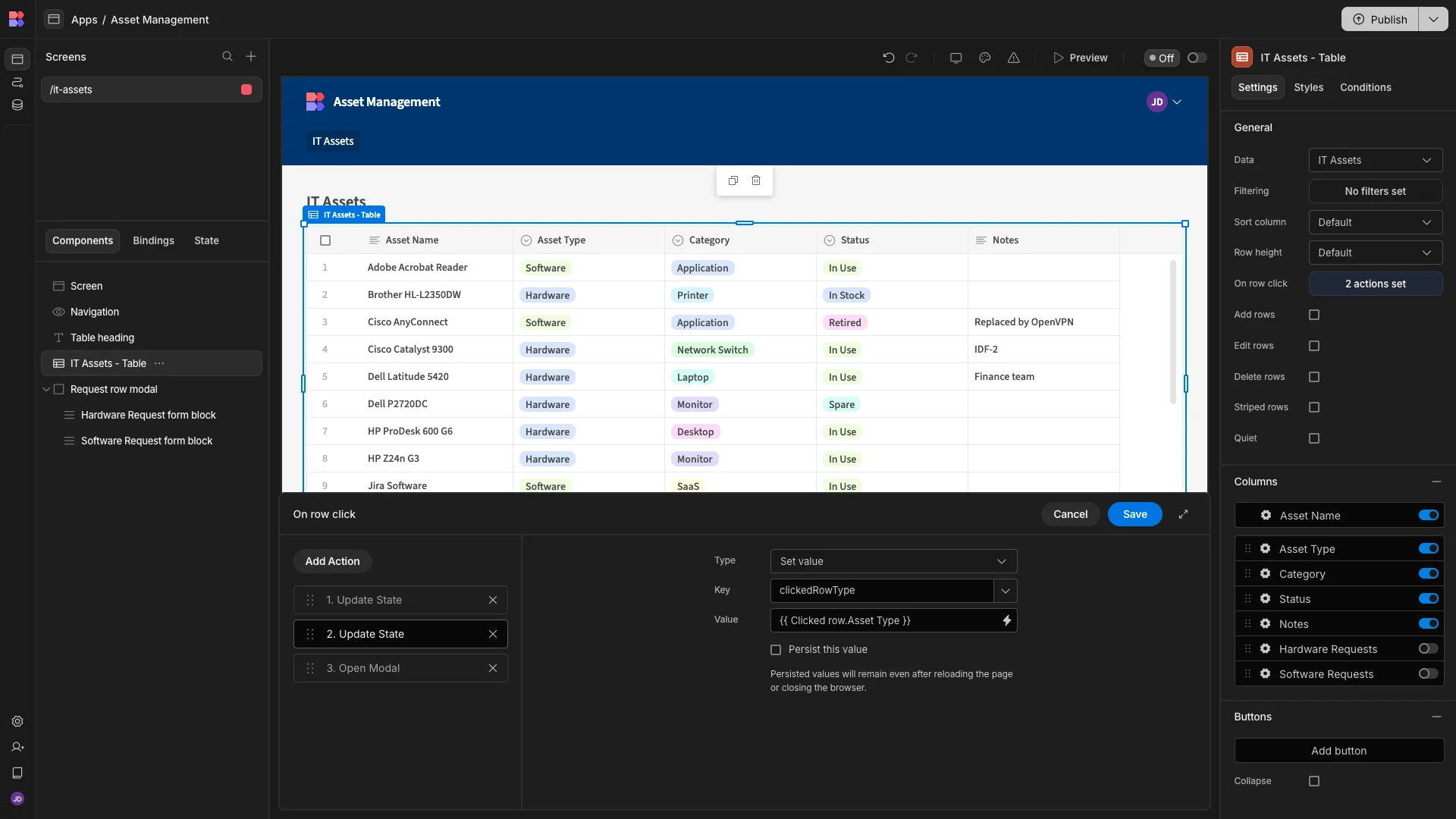This screenshot has height=819, width=1456.
Task: Open the desktop device preview icon
Action: [956, 58]
